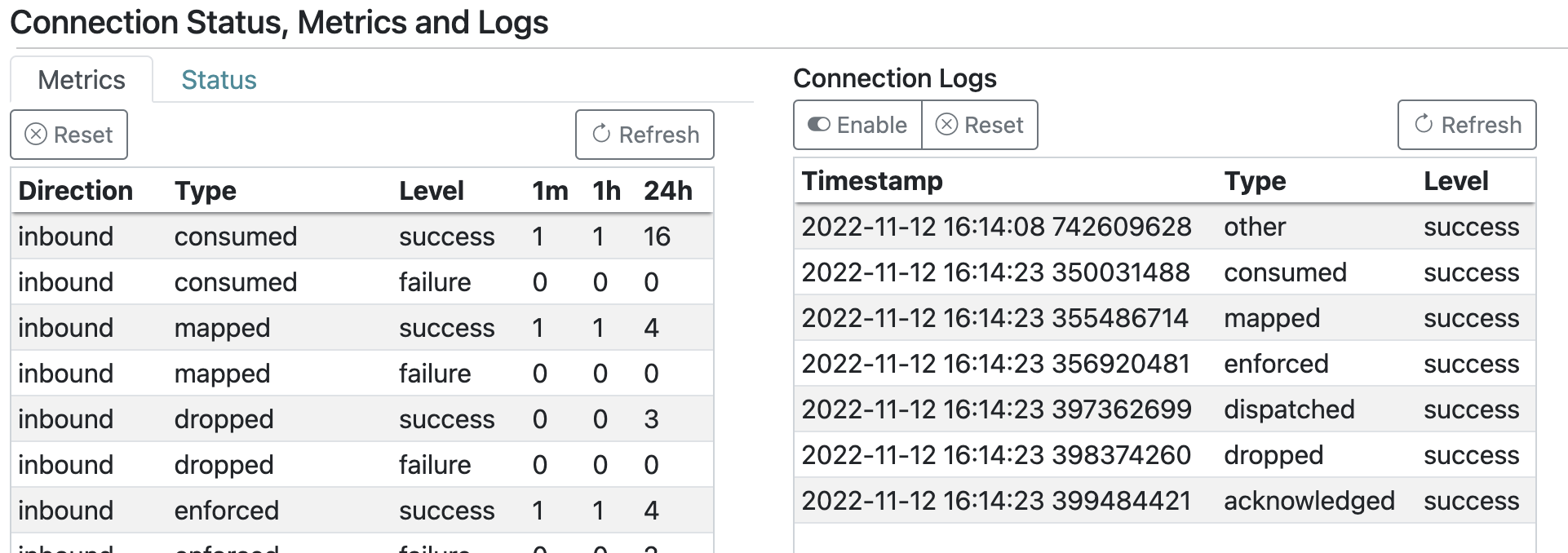Click Refresh for the metrics table
The width and height of the screenshot is (1568, 553).
click(644, 135)
